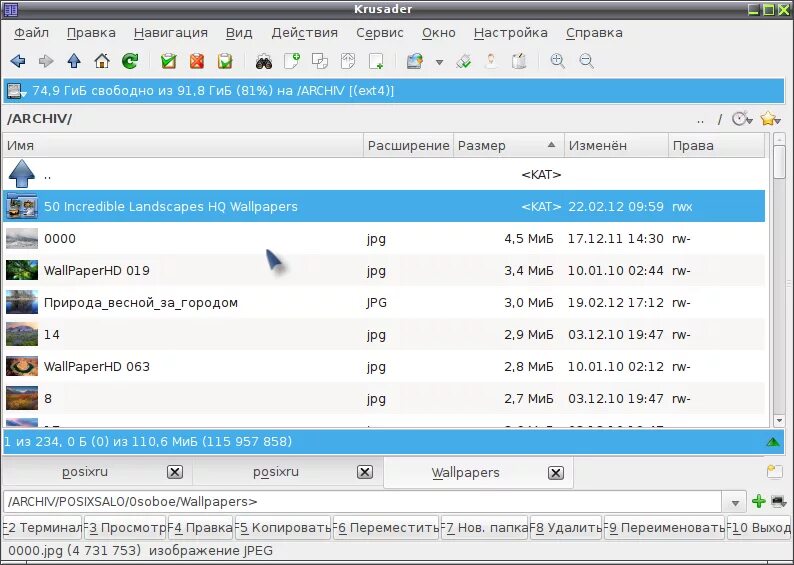Screen dimensions: 794x565
Task: Click the '/' root button in path bar
Action: point(720,120)
